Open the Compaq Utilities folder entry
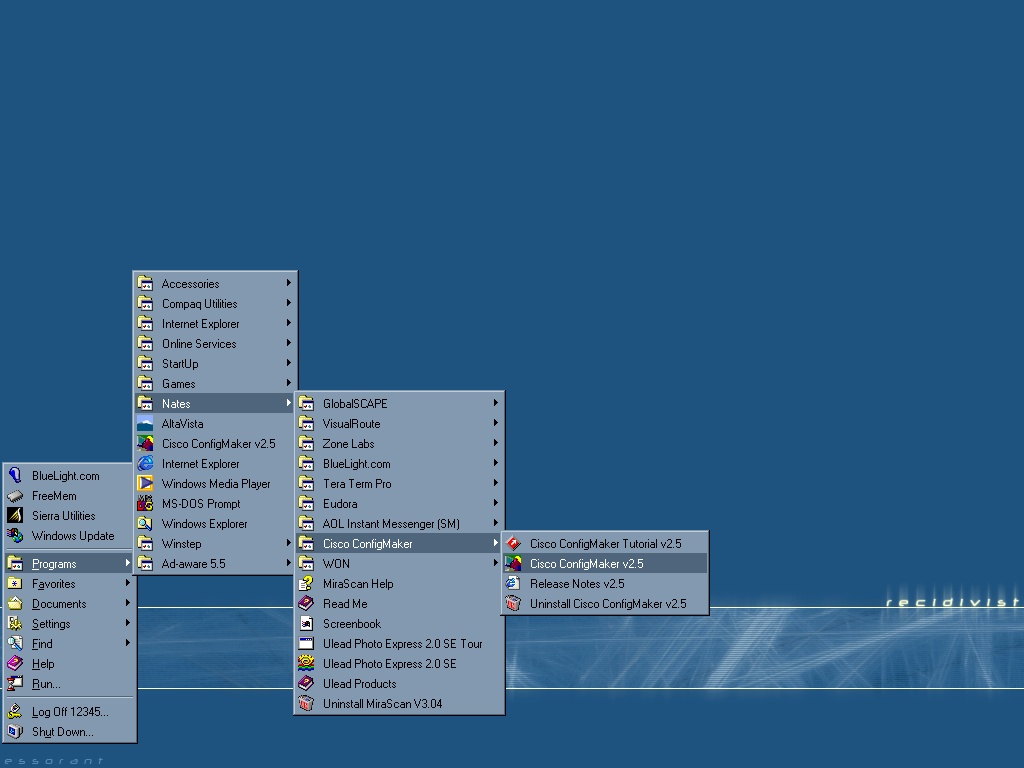Screen dimensions: 1024x768 [215, 304]
